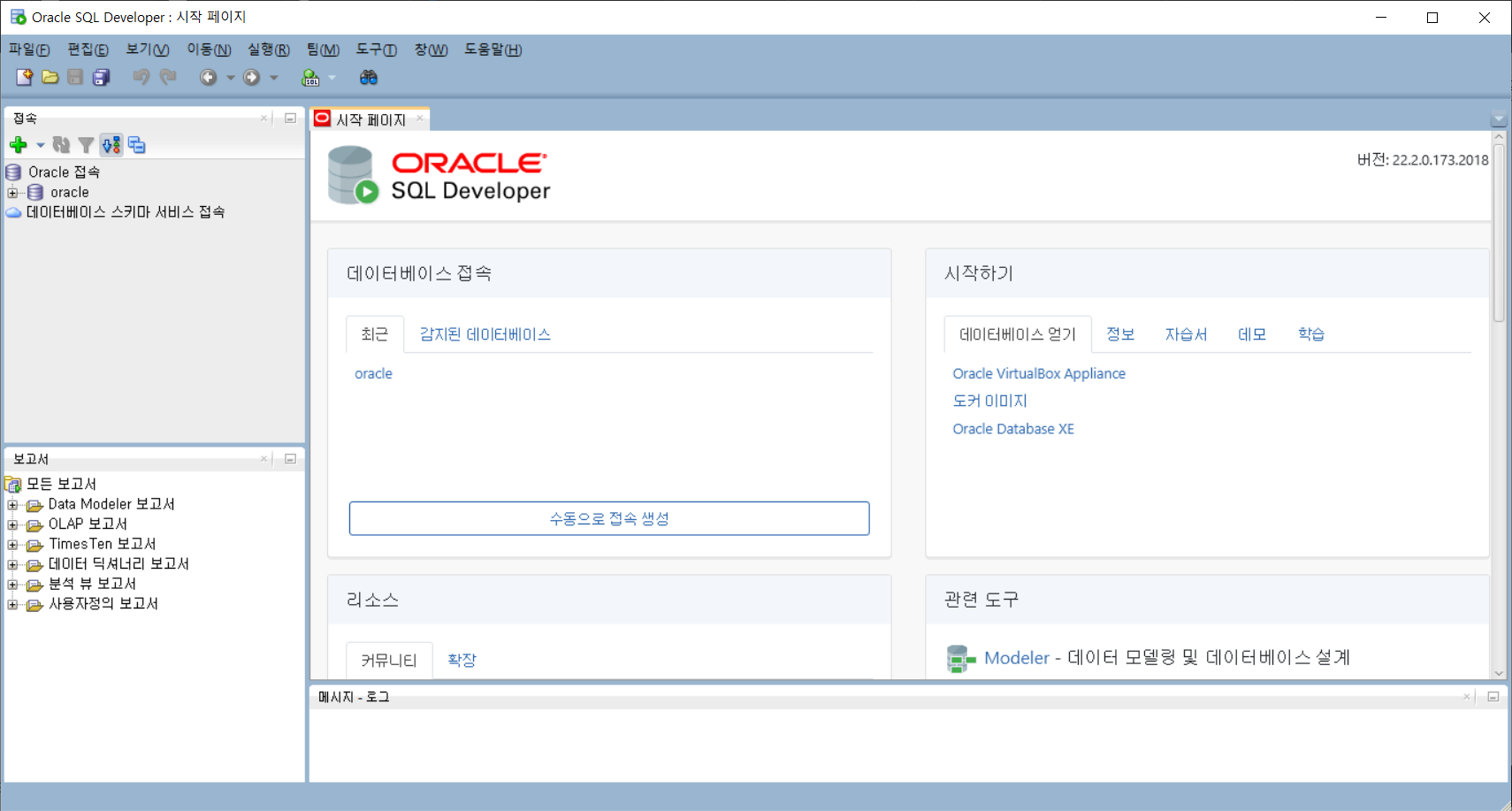Click the Save disk icon
1512x811 pixels.
coord(75,77)
